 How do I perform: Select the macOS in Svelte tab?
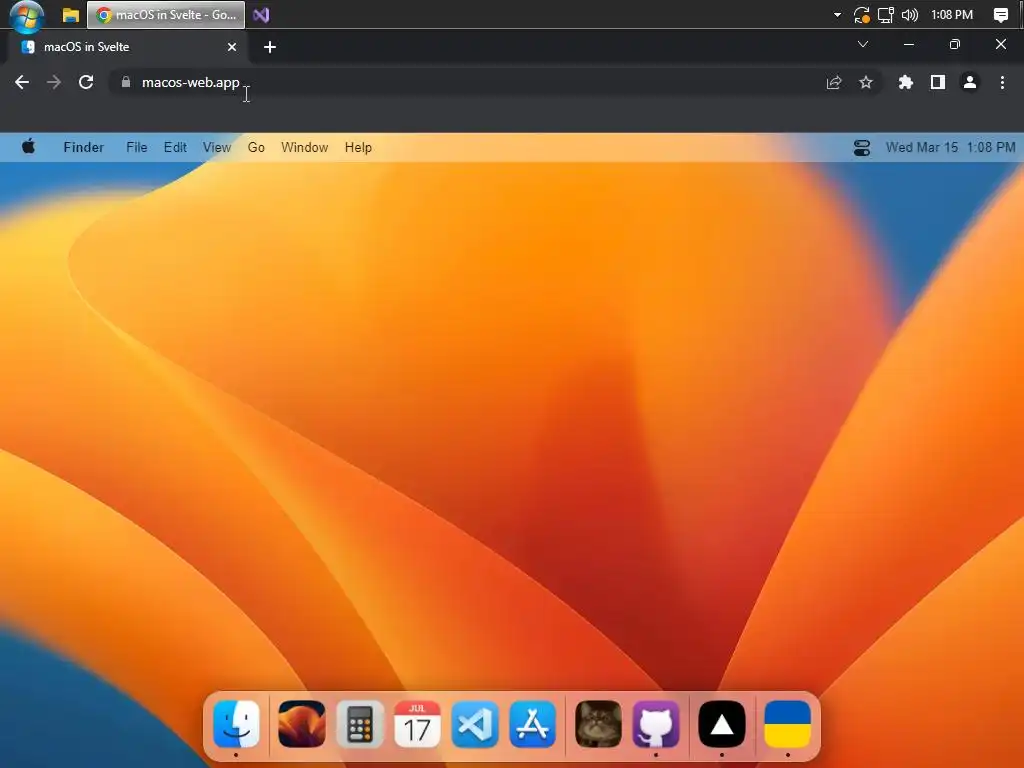129,47
